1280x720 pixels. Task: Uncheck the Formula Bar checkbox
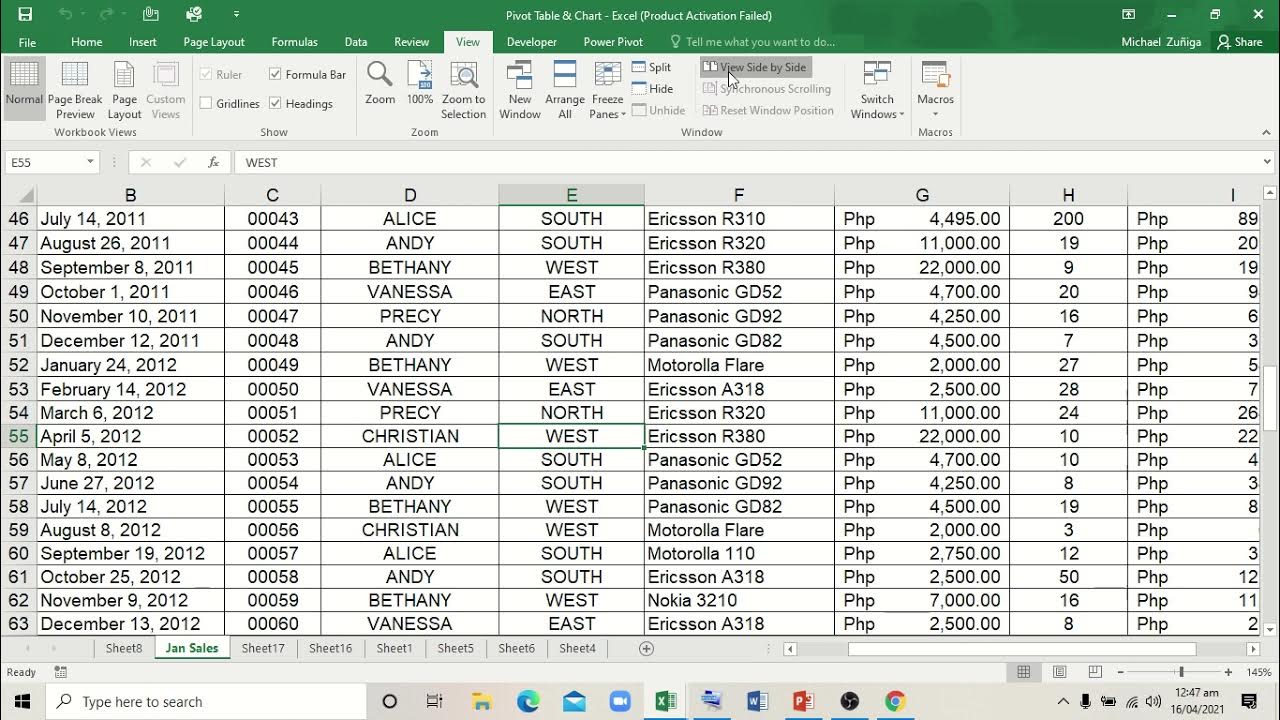[275, 74]
